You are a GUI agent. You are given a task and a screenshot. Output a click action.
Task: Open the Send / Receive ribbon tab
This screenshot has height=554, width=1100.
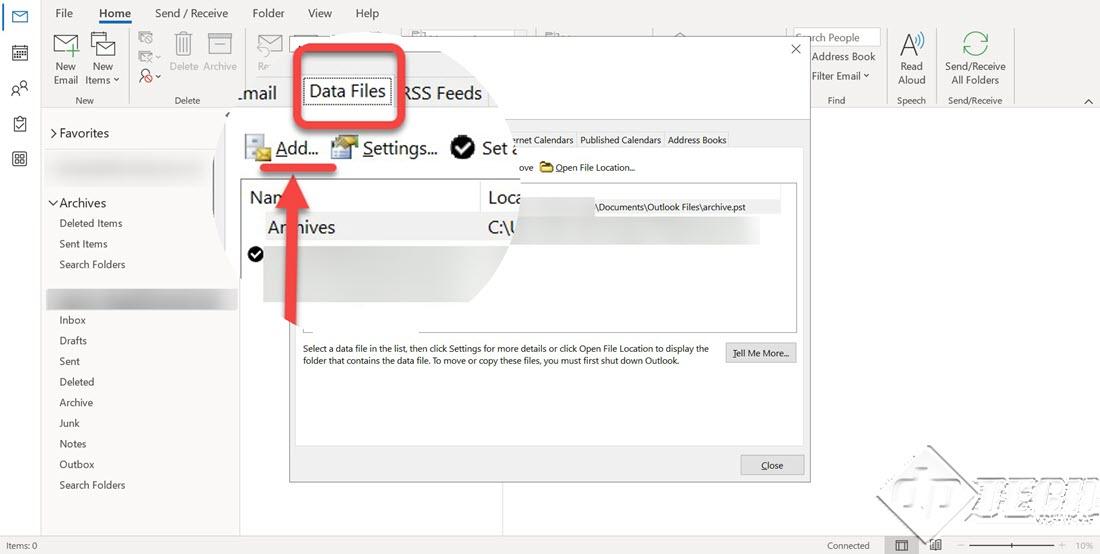coord(190,13)
